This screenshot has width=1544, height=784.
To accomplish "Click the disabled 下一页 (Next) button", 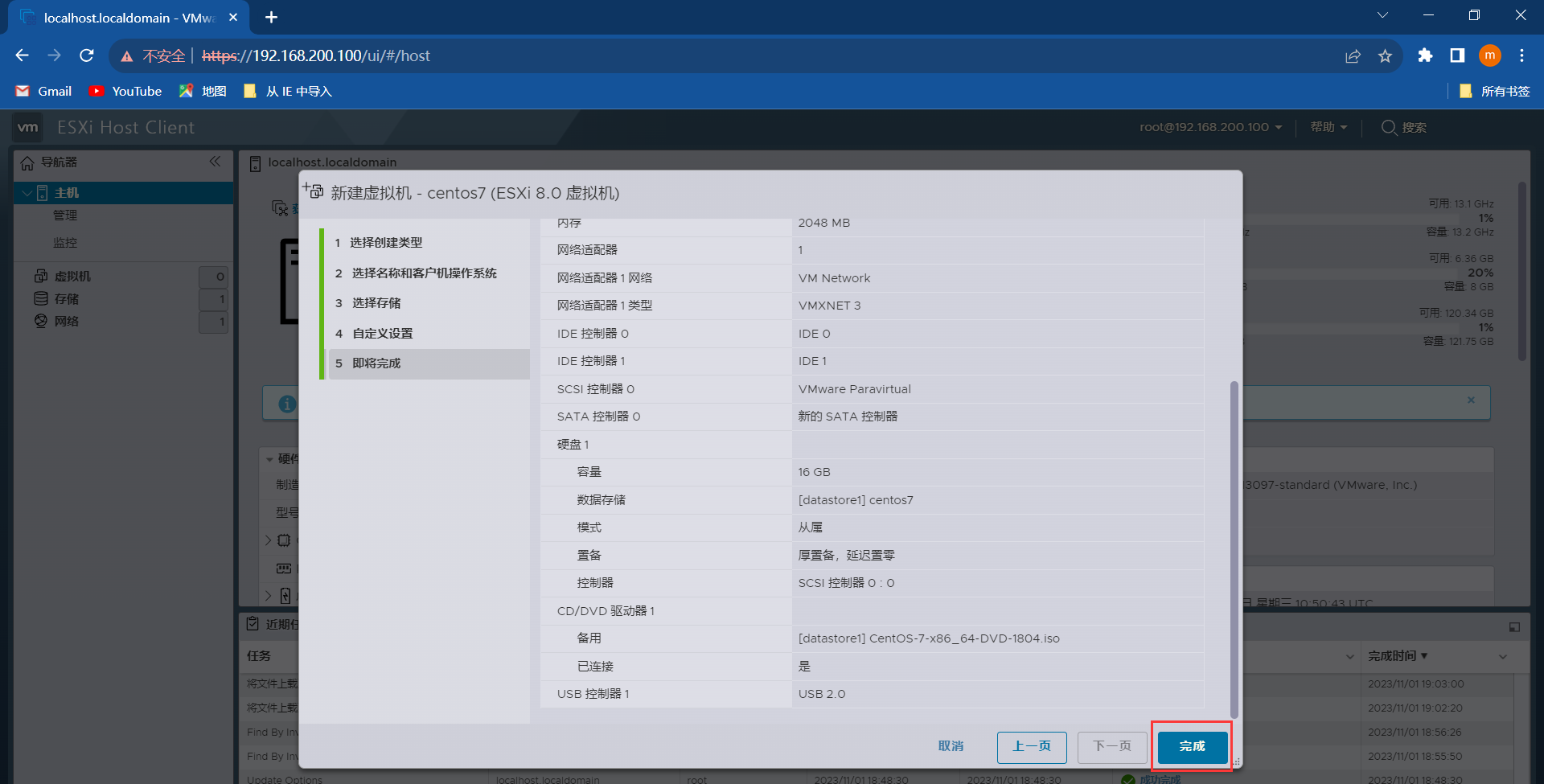I will (x=1112, y=747).
